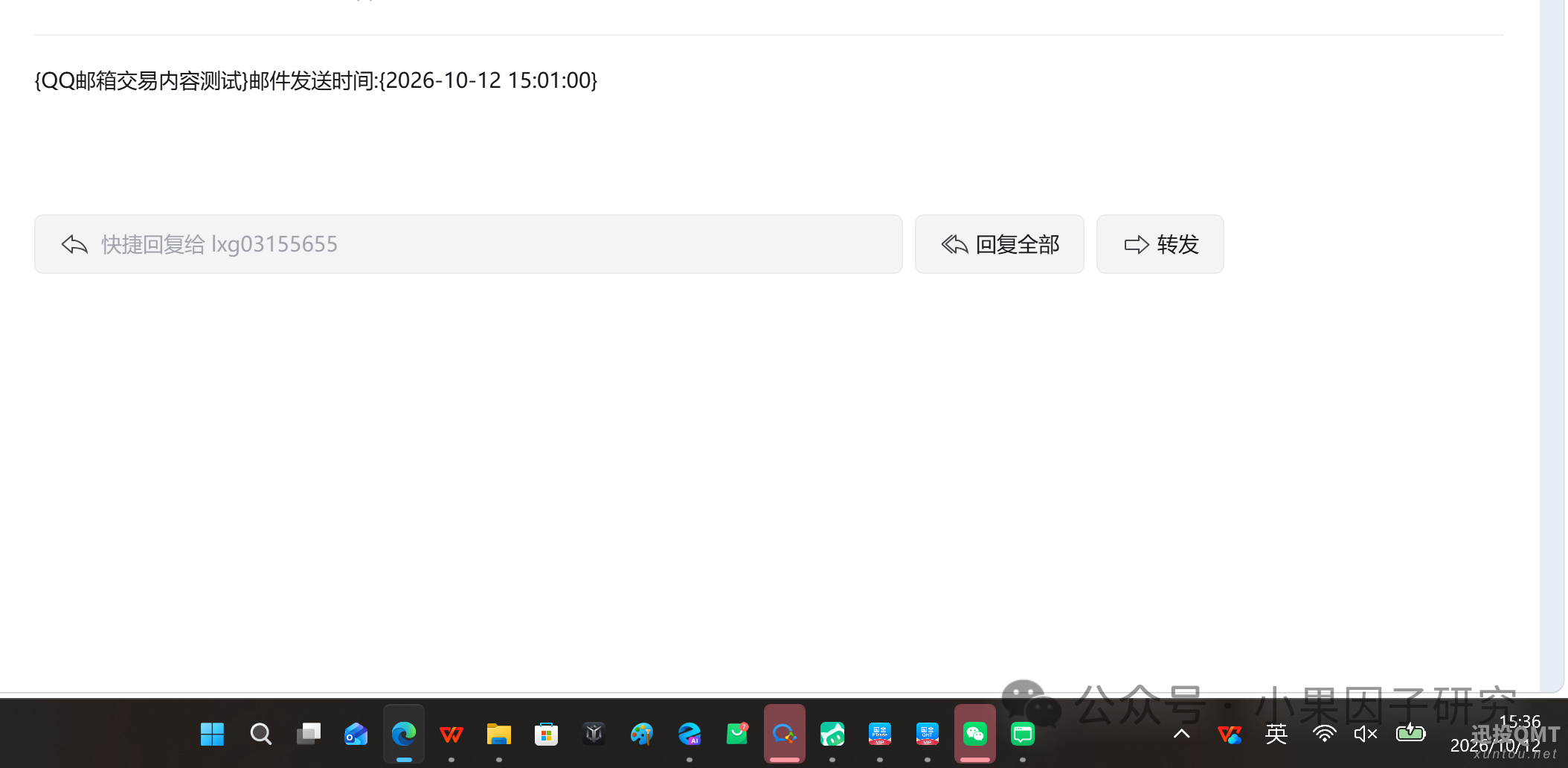Switch to the Microsoft Edge window
Viewport: 1568px width, 768px height.
[x=403, y=735]
